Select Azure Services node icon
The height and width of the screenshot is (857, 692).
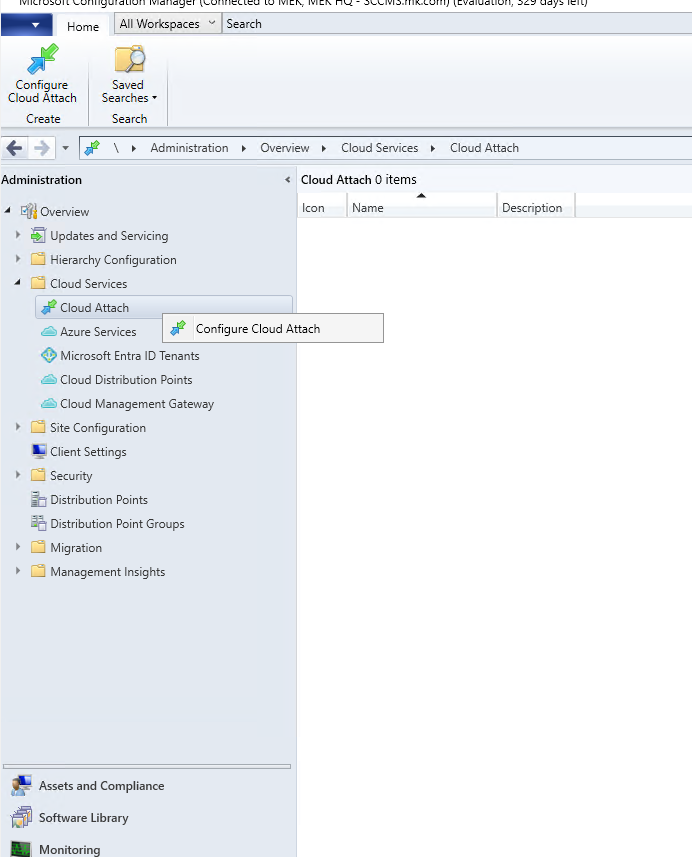pyautogui.click(x=49, y=332)
